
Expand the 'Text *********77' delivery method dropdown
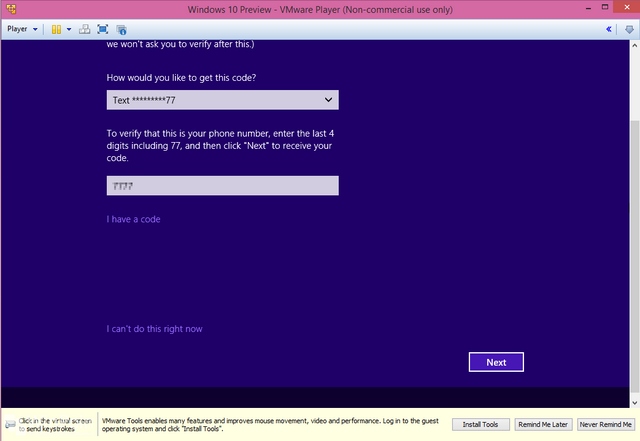(222, 100)
